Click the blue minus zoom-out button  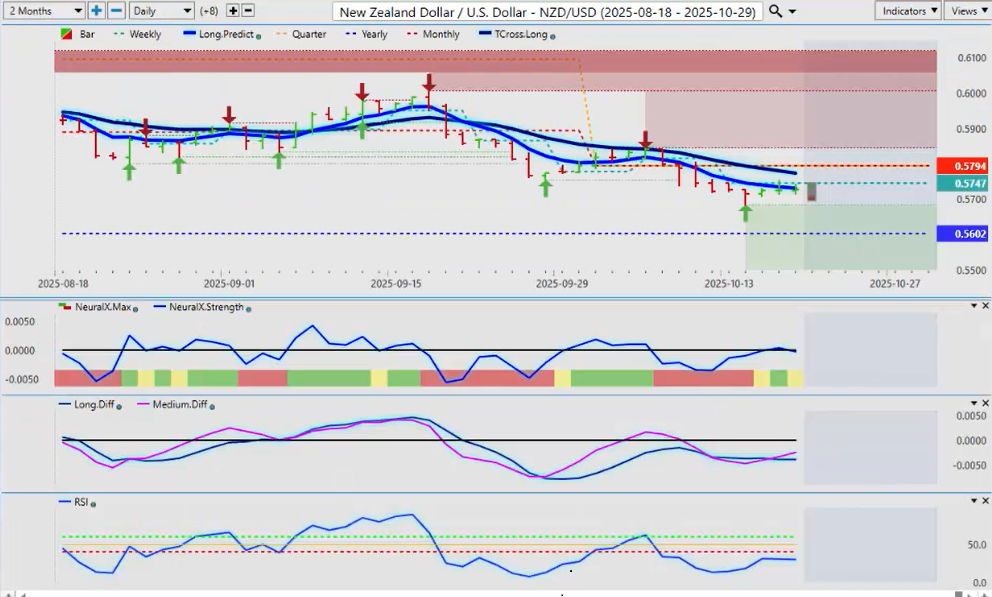116,10
